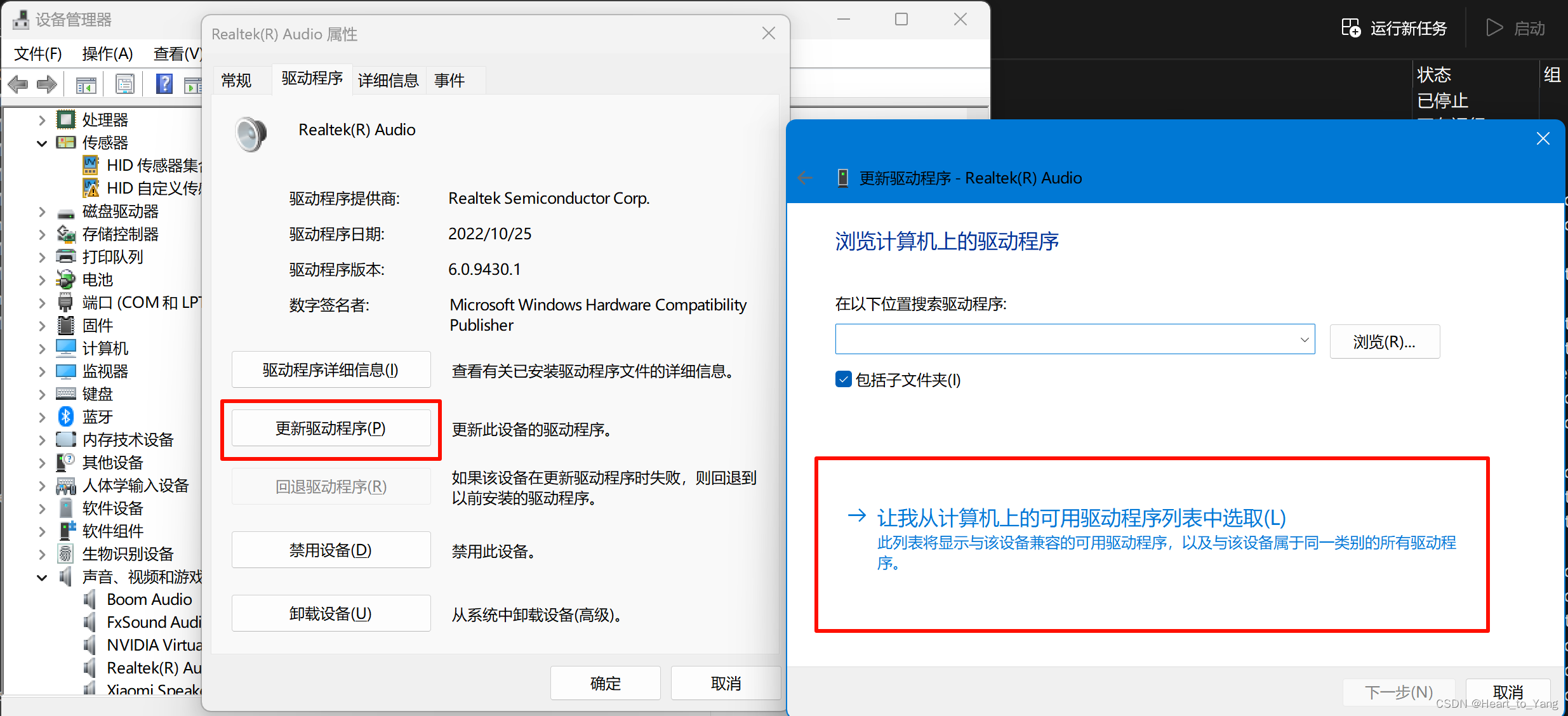The height and width of the screenshot is (716, 1568).
Task: Click the blue help question-mark icon
Action: pos(164,84)
